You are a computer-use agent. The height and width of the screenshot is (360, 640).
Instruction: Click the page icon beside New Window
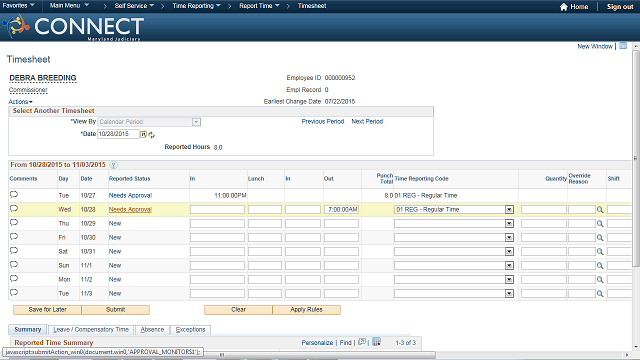tap(623, 46)
